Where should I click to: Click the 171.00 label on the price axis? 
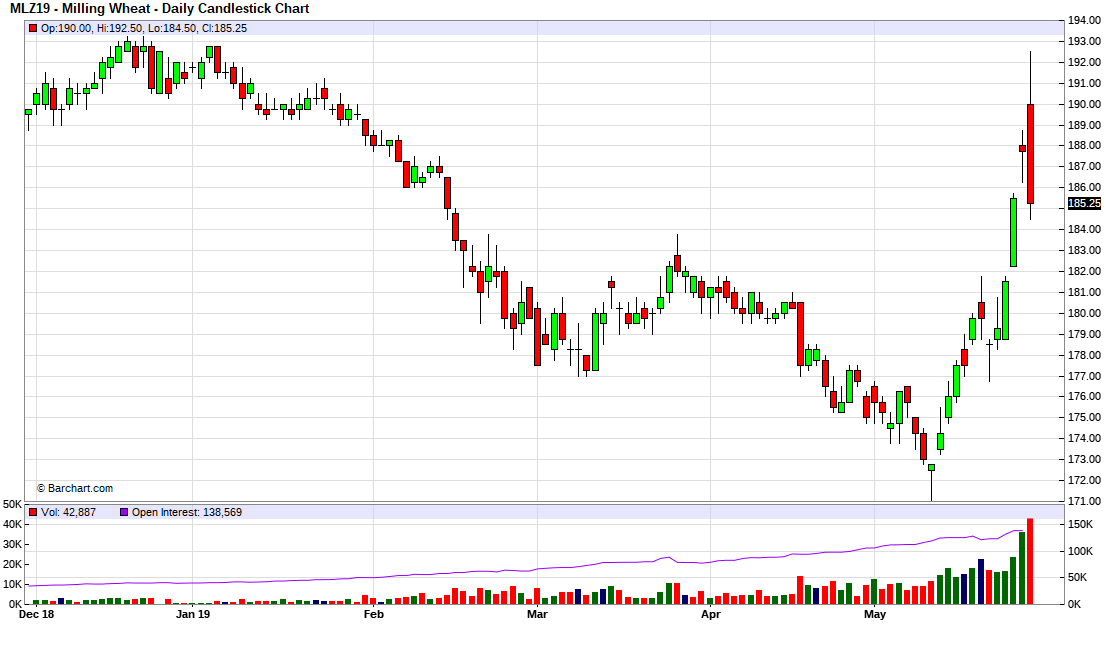click(x=1084, y=501)
